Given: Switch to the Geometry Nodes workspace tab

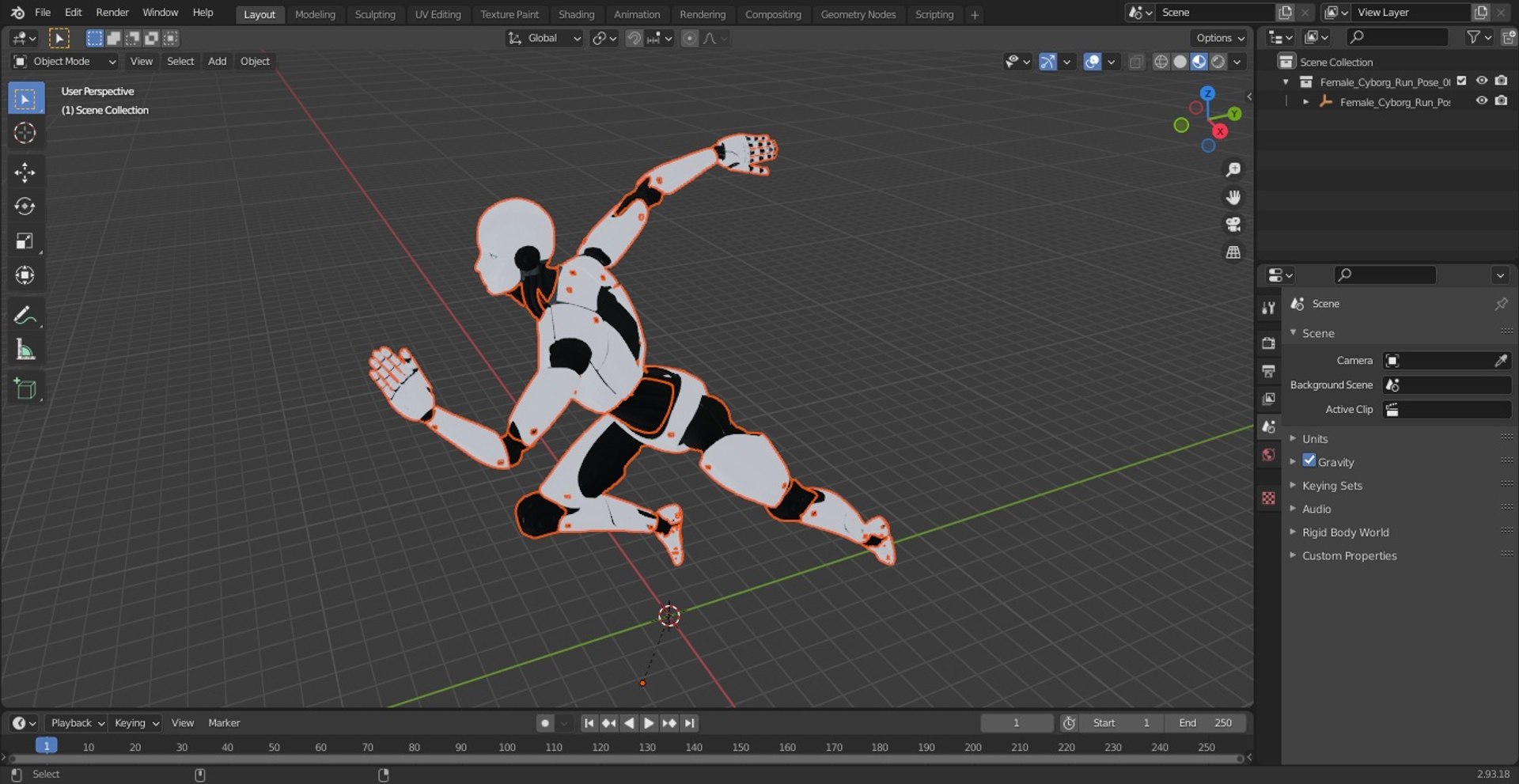Looking at the screenshot, I should pyautogui.click(x=858, y=14).
